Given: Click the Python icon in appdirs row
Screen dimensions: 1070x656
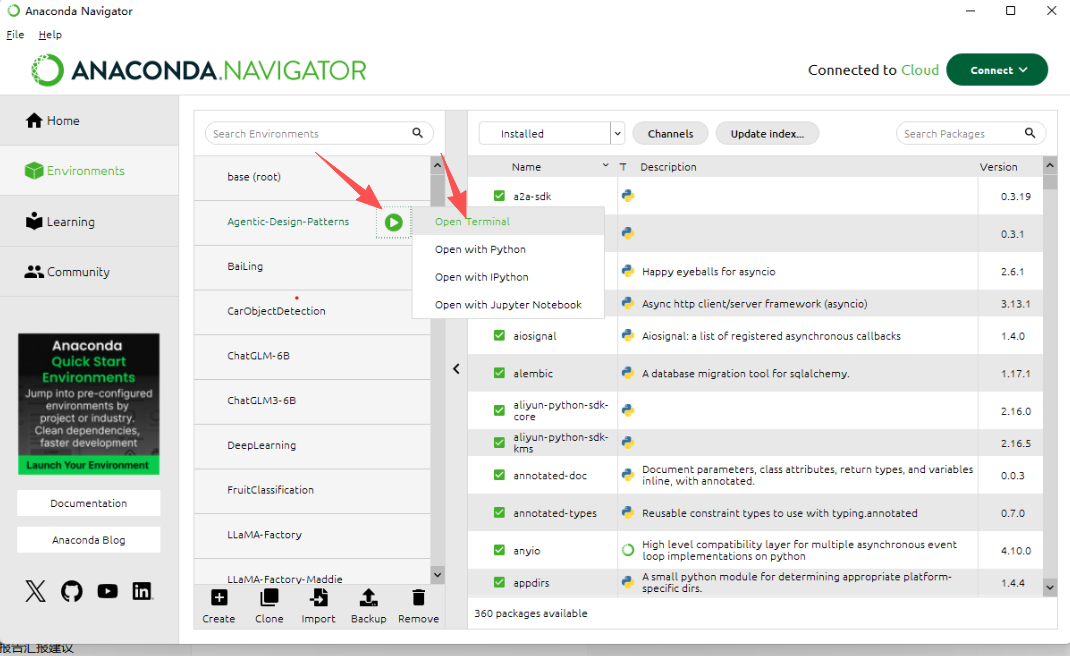Looking at the screenshot, I should pyautogui.click(x=628, y=582).
